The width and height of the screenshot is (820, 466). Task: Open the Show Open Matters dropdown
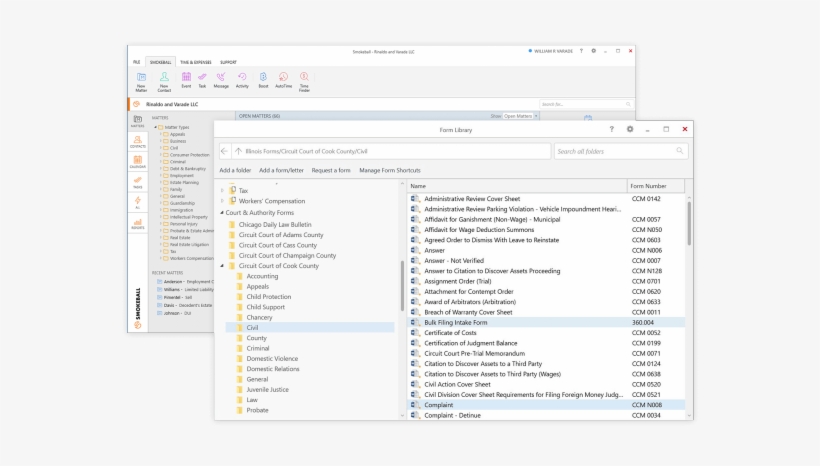coord(519,116)
